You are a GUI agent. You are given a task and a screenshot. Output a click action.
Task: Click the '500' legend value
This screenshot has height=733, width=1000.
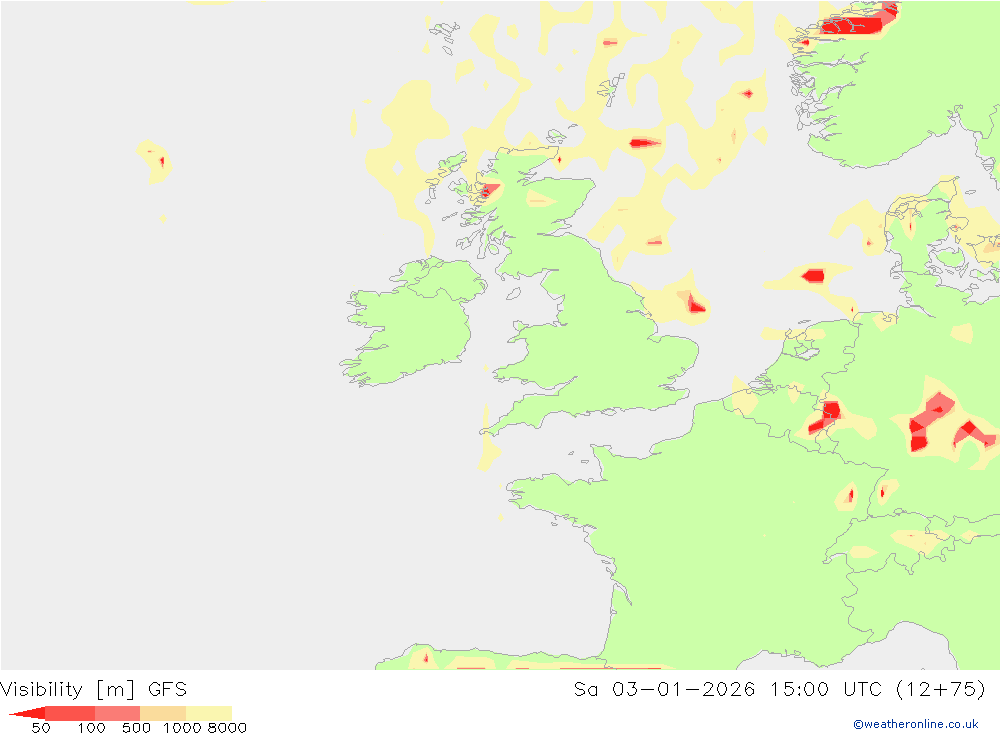136,728
